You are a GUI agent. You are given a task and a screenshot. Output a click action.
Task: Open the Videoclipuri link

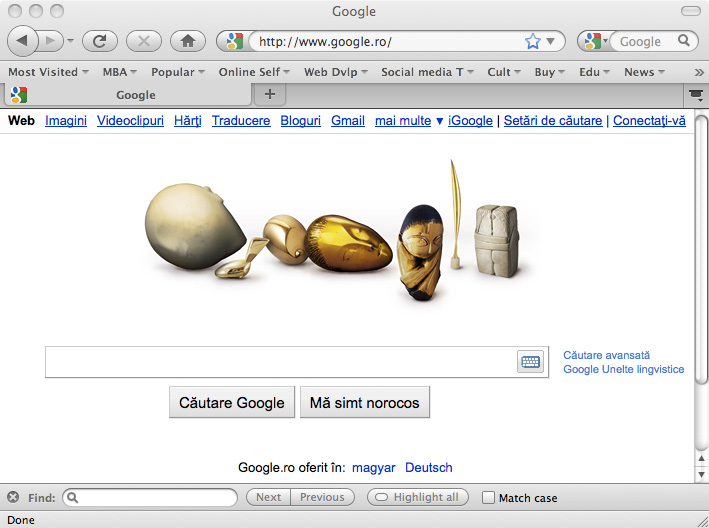coord(130,121)
